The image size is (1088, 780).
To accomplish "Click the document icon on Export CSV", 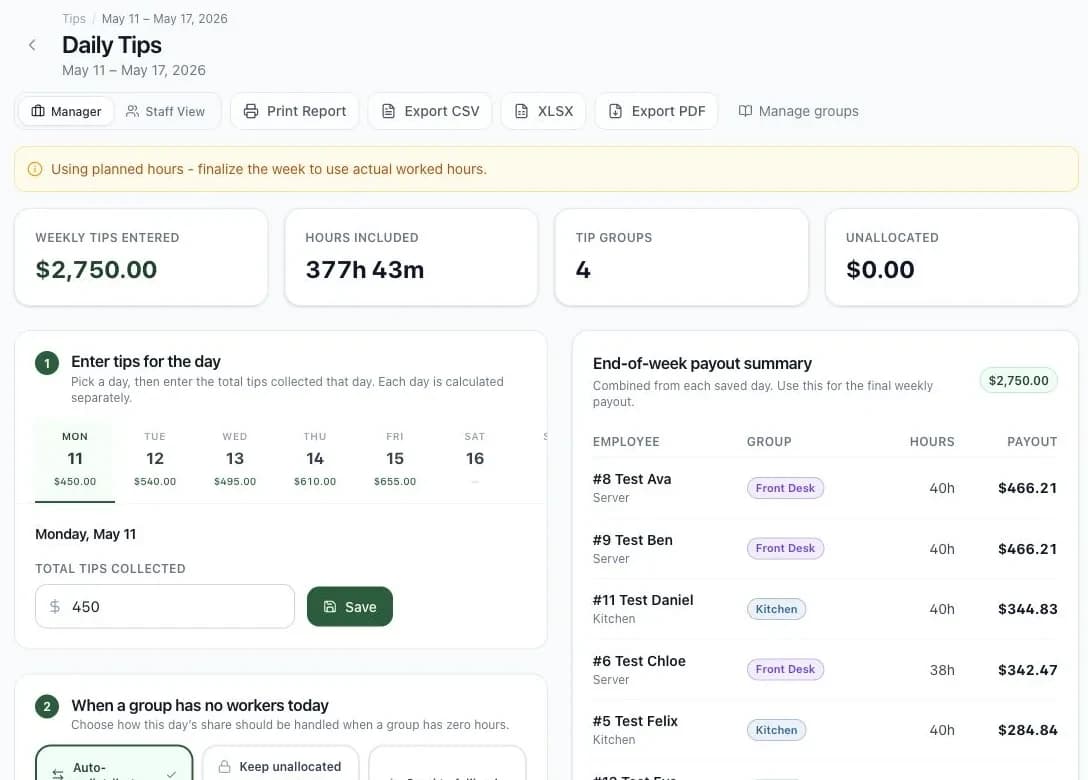I will (x=389, y=111).
